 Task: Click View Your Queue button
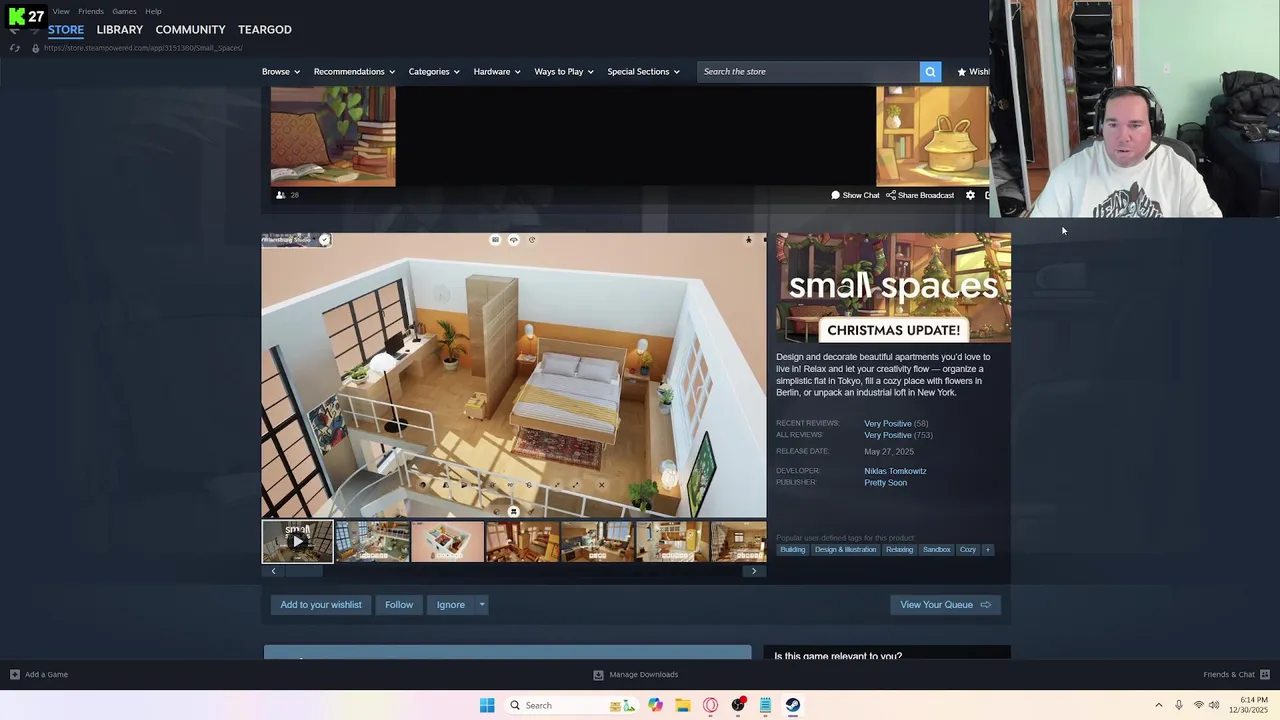click(945, 604)
